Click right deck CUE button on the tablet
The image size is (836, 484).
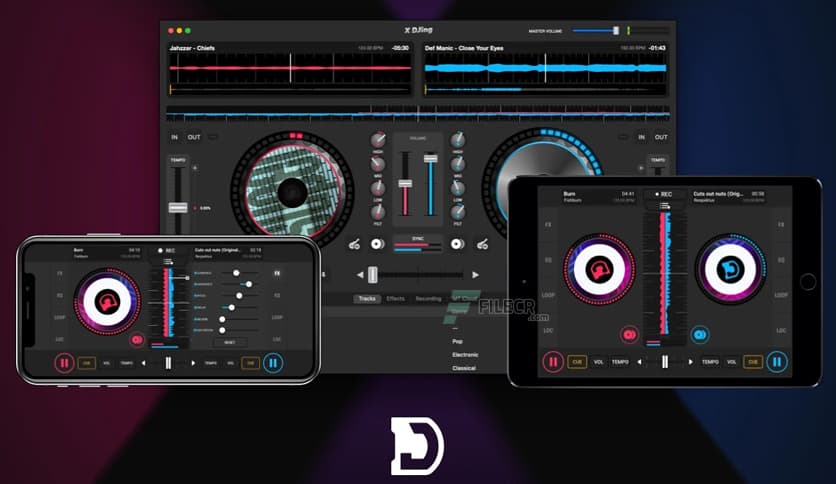(753, 362)
